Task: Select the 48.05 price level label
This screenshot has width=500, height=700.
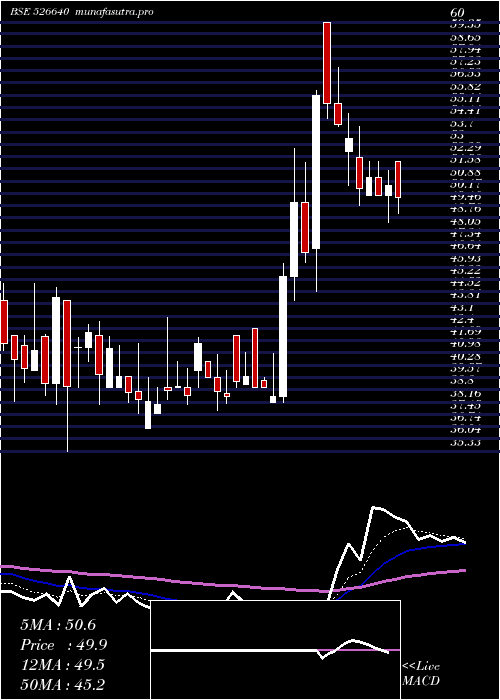Action: pyautogui.click(x=466, y=221)
